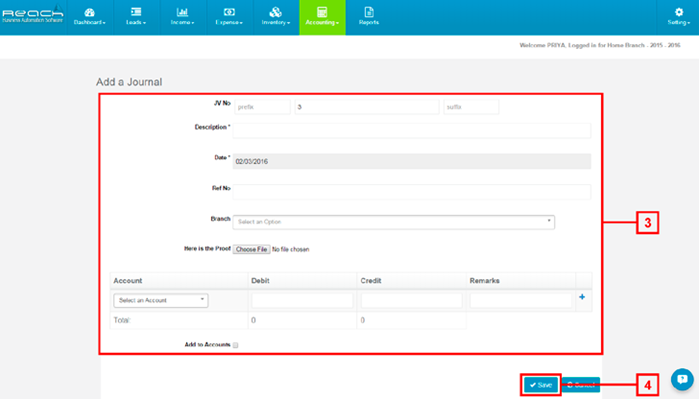Click the Welcome PRIYA login text
The image size is (699, 399).
(600, 45)
